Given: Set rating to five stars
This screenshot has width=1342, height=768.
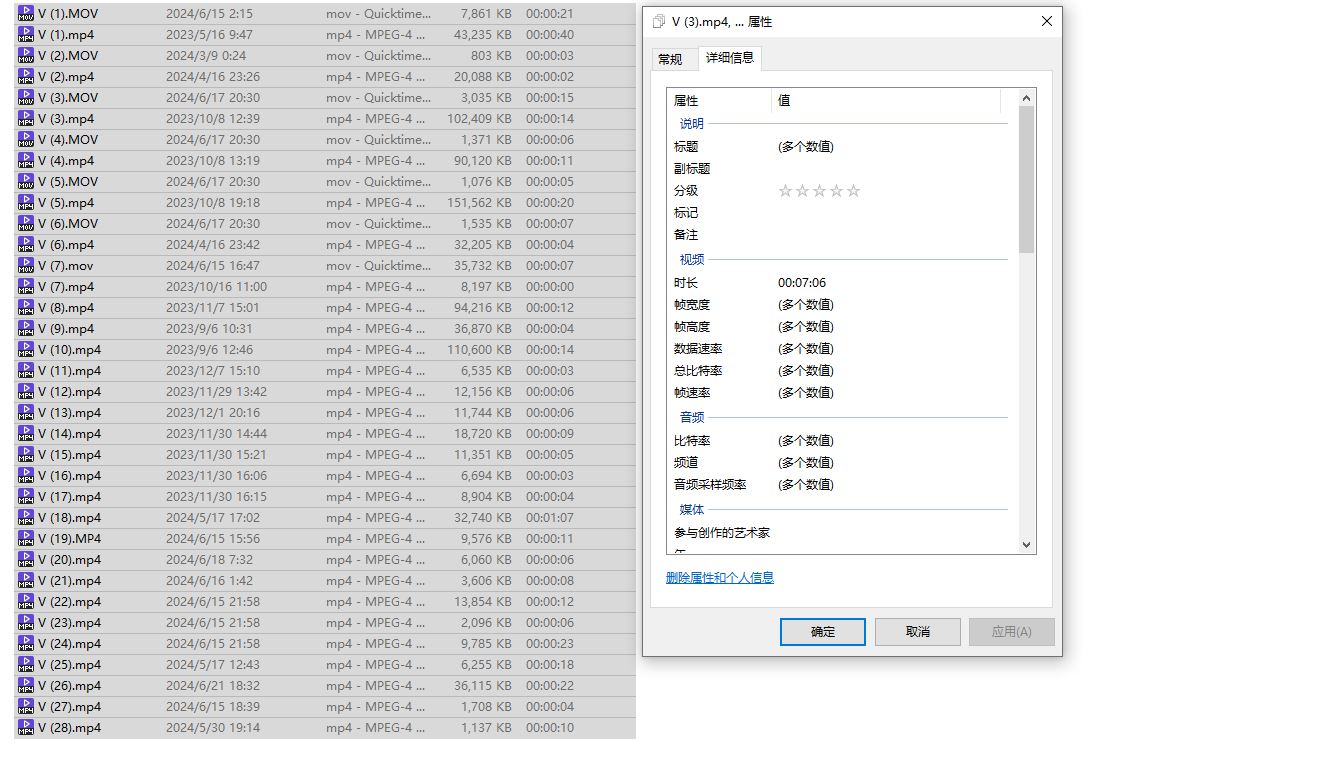Looking at the screenshot, I should click(x=853, y=191).
